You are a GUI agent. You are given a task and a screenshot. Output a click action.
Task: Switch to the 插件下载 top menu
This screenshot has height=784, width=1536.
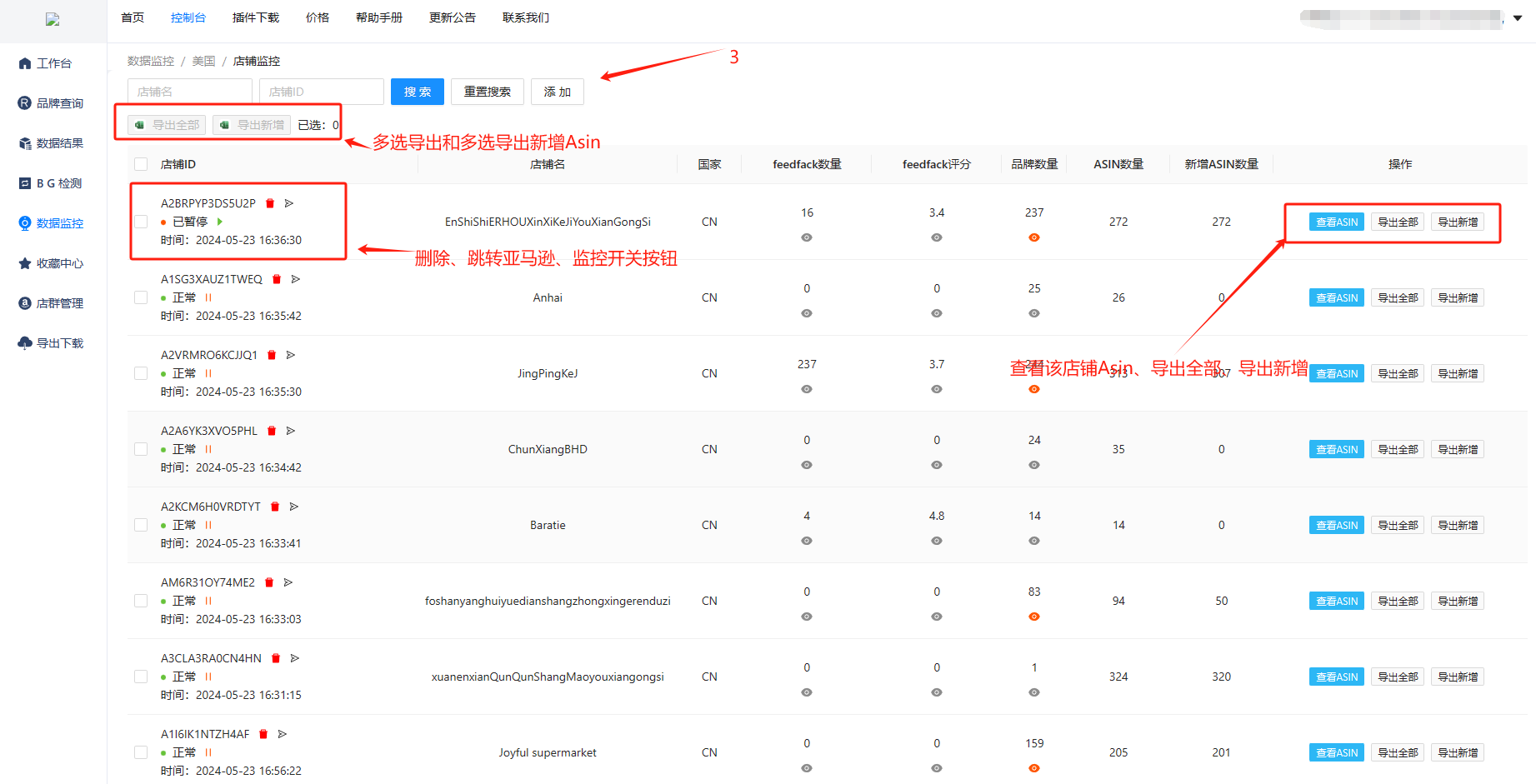(255, 17)
